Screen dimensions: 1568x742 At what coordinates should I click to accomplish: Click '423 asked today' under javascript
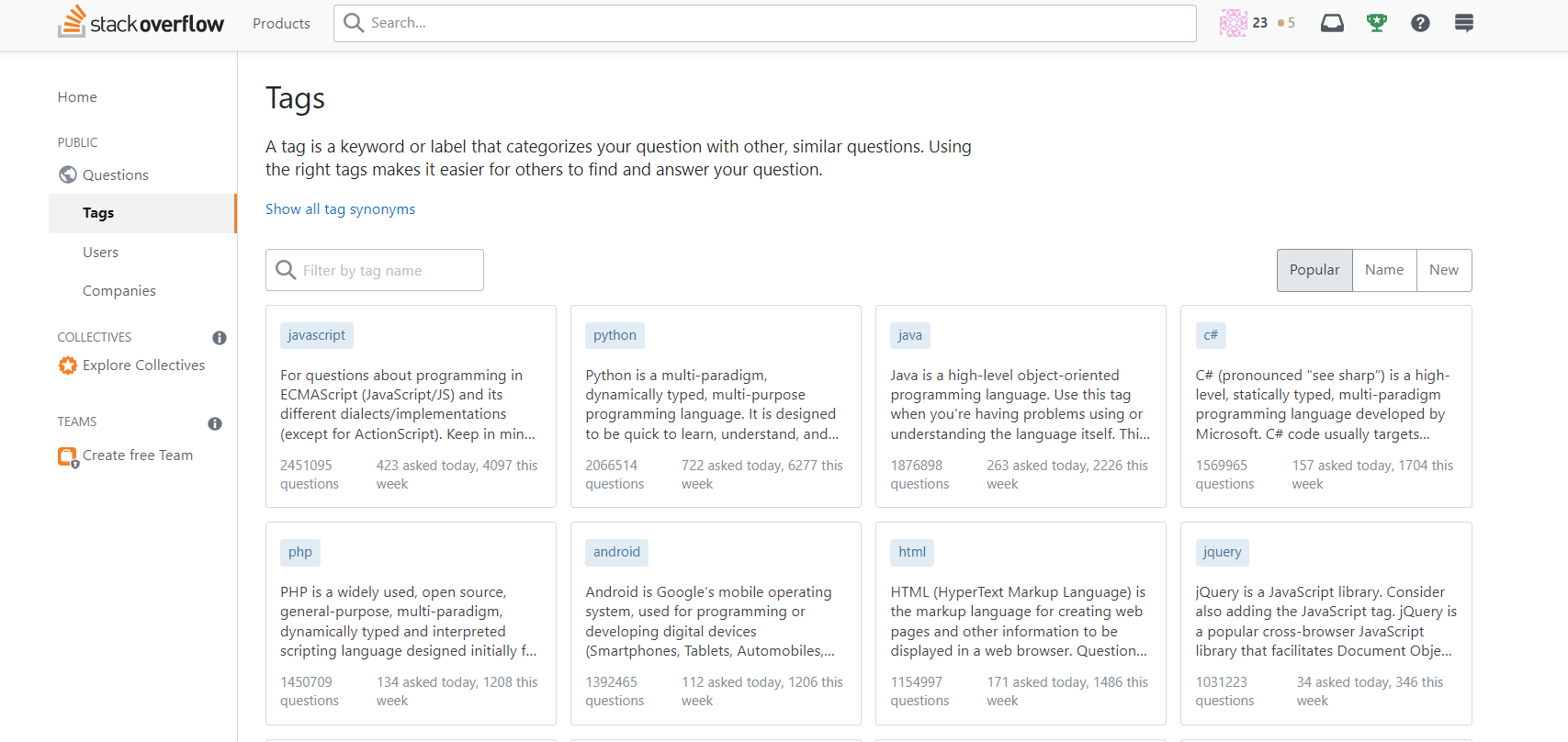(x=427, y=466)
